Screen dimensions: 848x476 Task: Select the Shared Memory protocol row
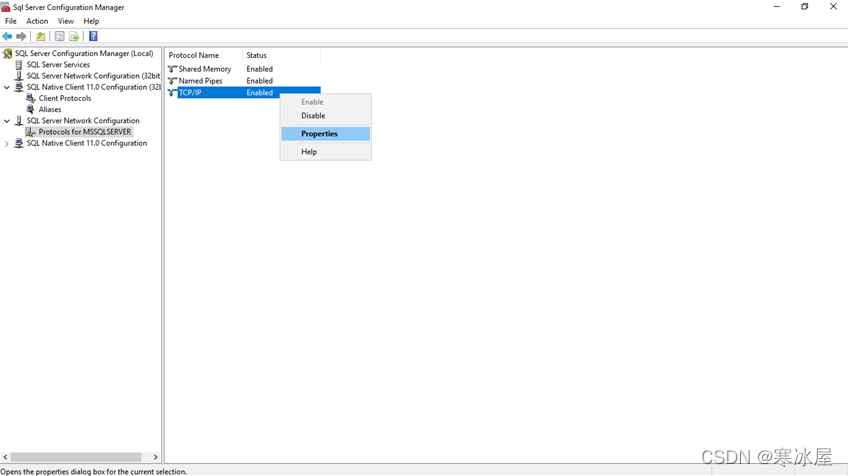point(243,69)
